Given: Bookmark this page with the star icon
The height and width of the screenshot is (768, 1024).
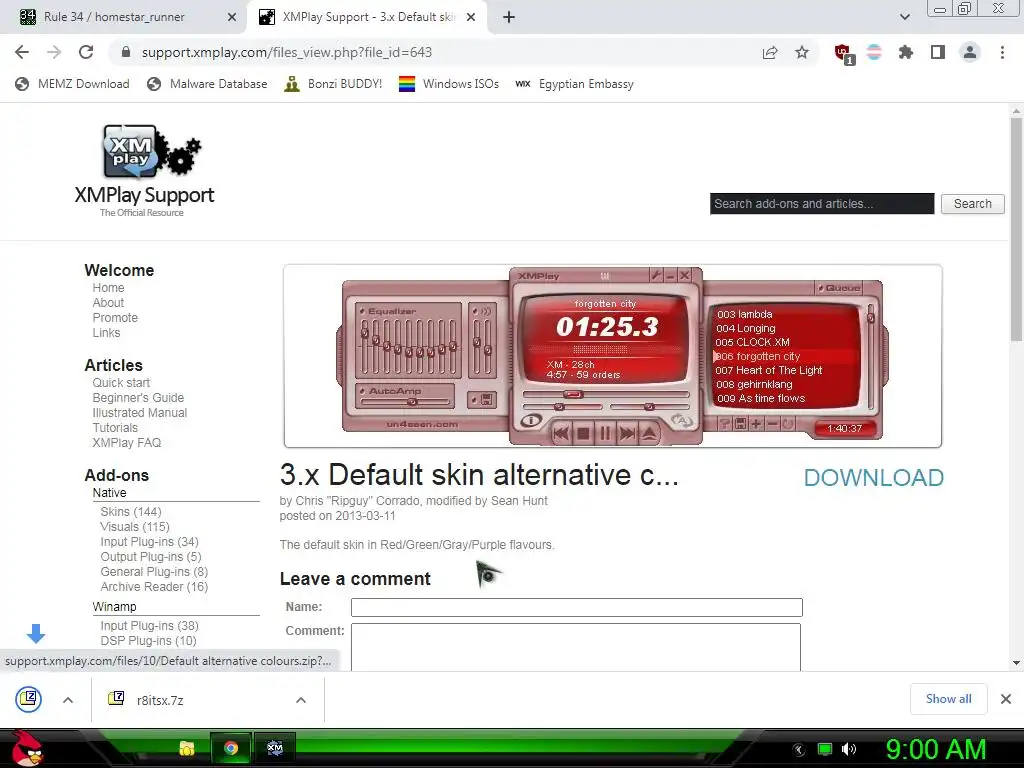Looking at the screenshot, I should tap(802, 52).
